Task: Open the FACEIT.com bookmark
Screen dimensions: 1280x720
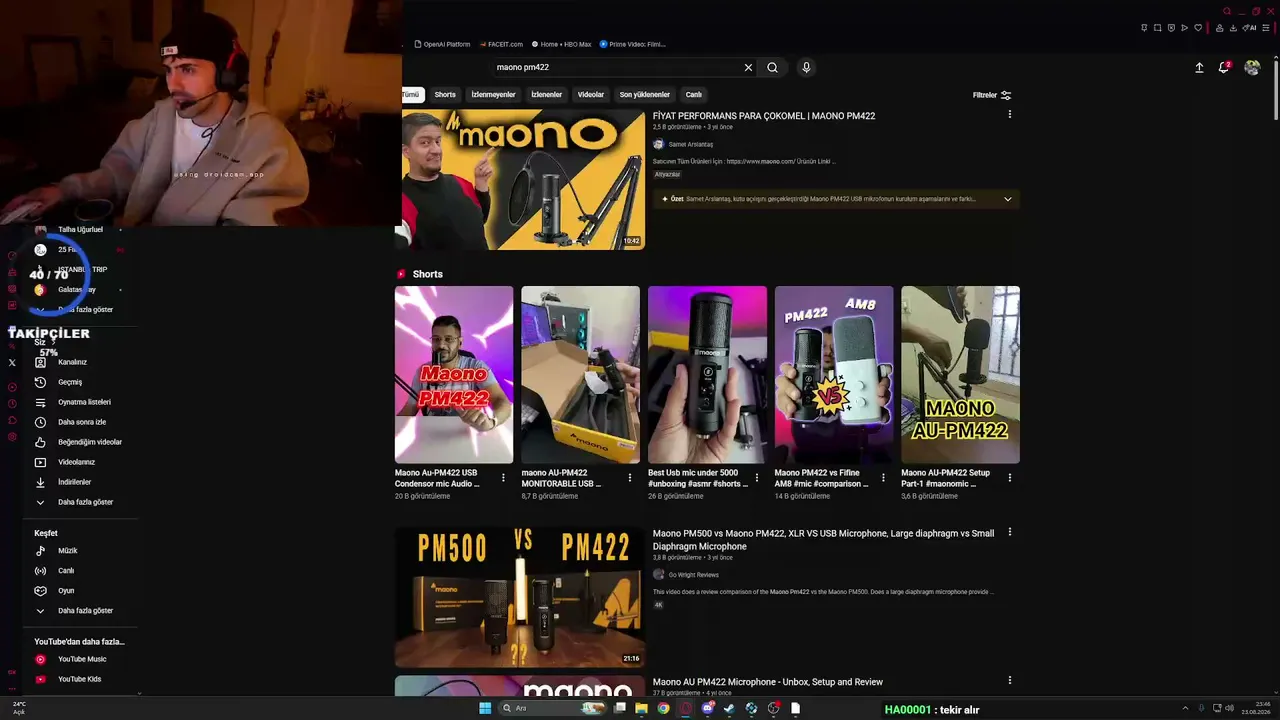Action: pos(501,44)
